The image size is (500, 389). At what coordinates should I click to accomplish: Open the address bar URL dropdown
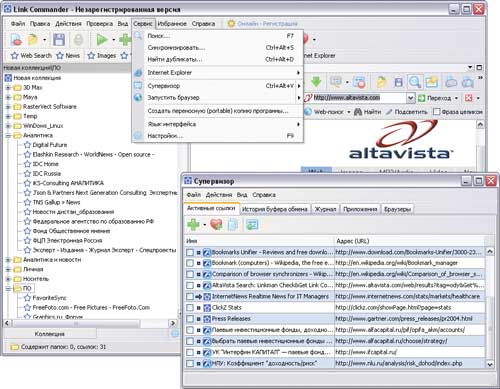click(x=411, y=98)
